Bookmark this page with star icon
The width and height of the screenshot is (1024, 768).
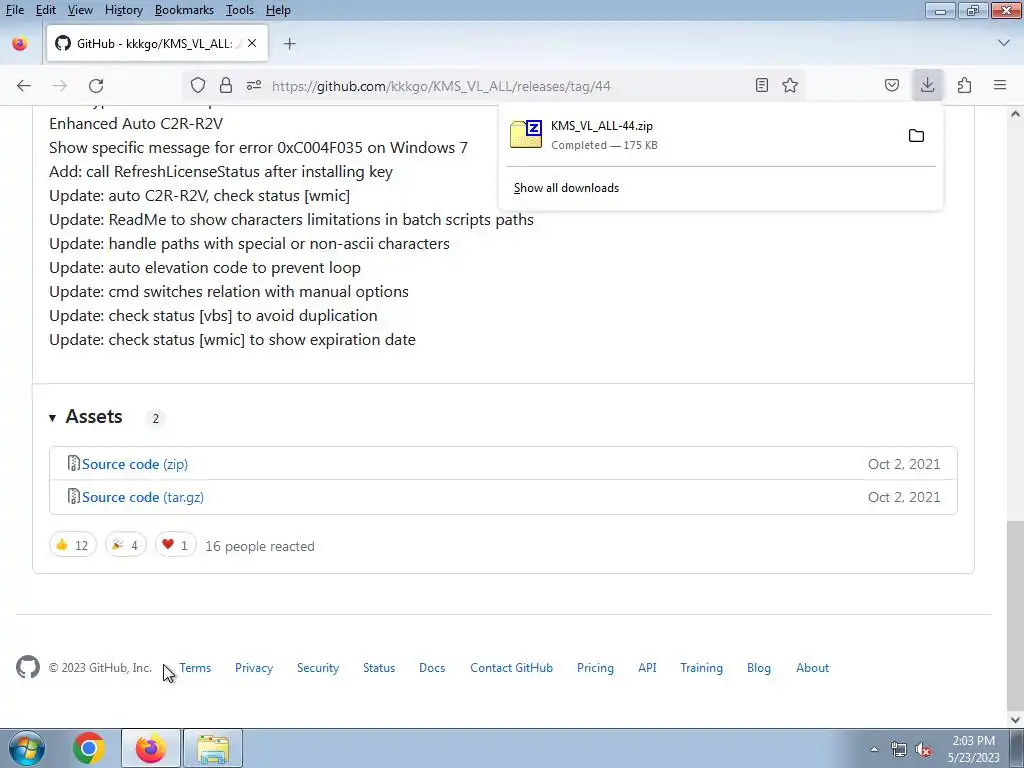point(790,86)
